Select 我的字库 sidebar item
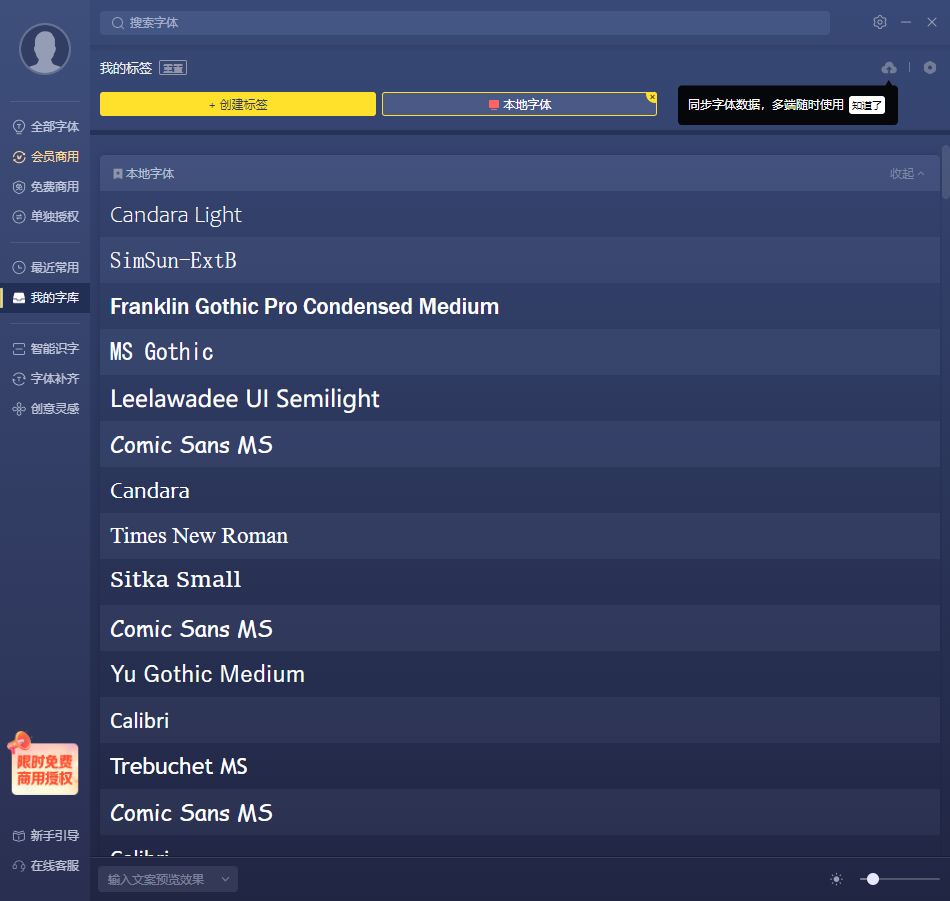The height and width of the screenshot is (901, 950). (45, 298)
